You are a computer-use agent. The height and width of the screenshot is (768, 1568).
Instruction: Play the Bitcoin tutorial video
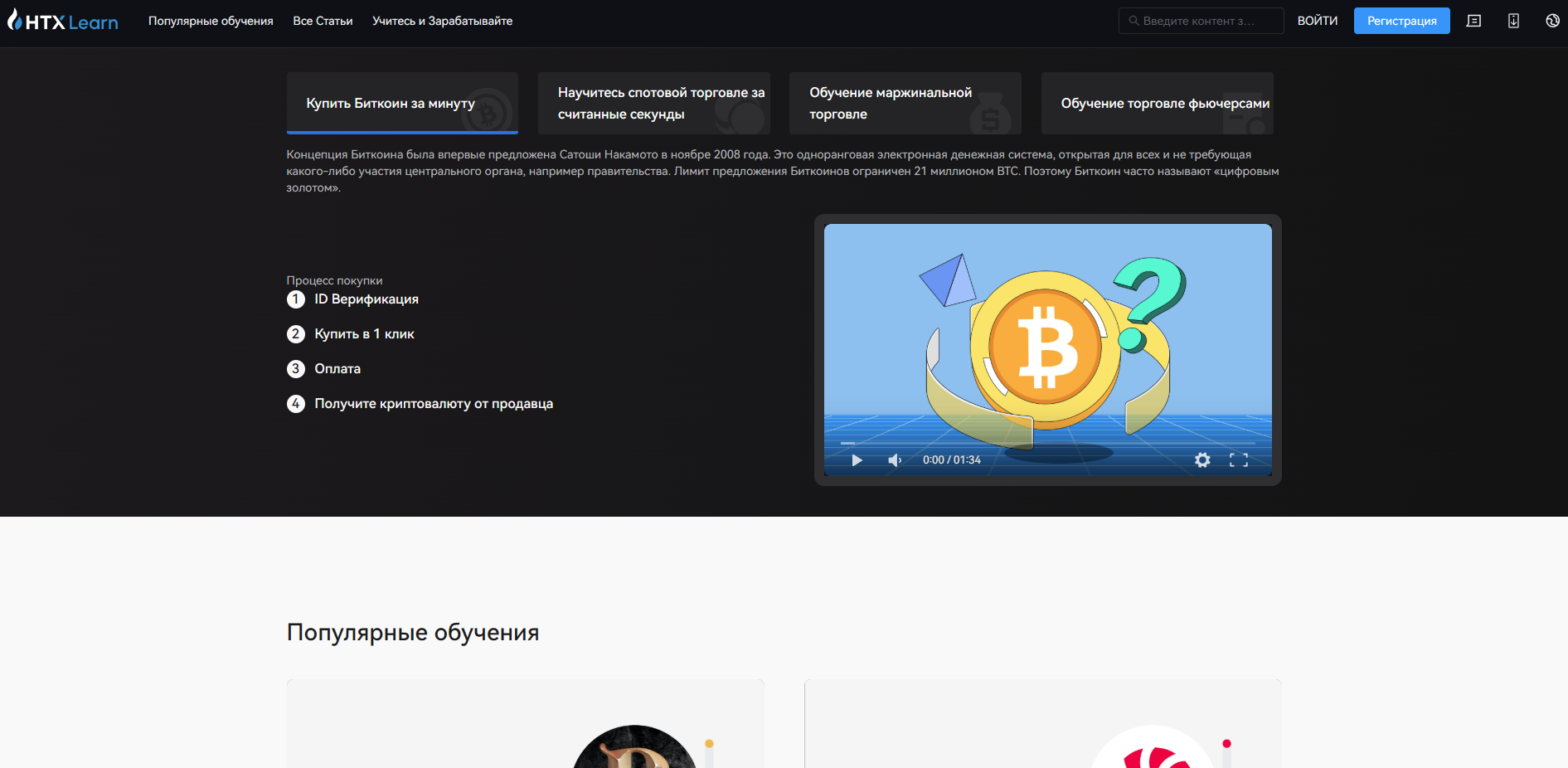coord(857,460)
